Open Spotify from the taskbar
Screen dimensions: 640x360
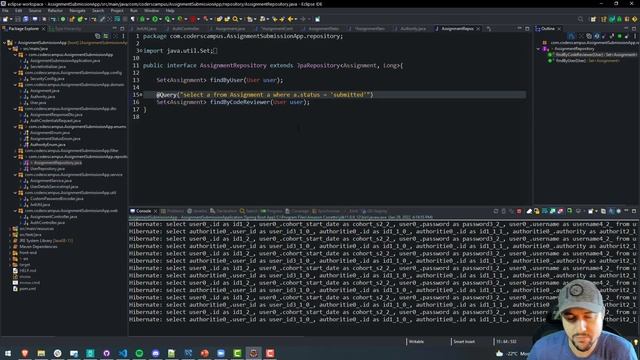point(139,353)
